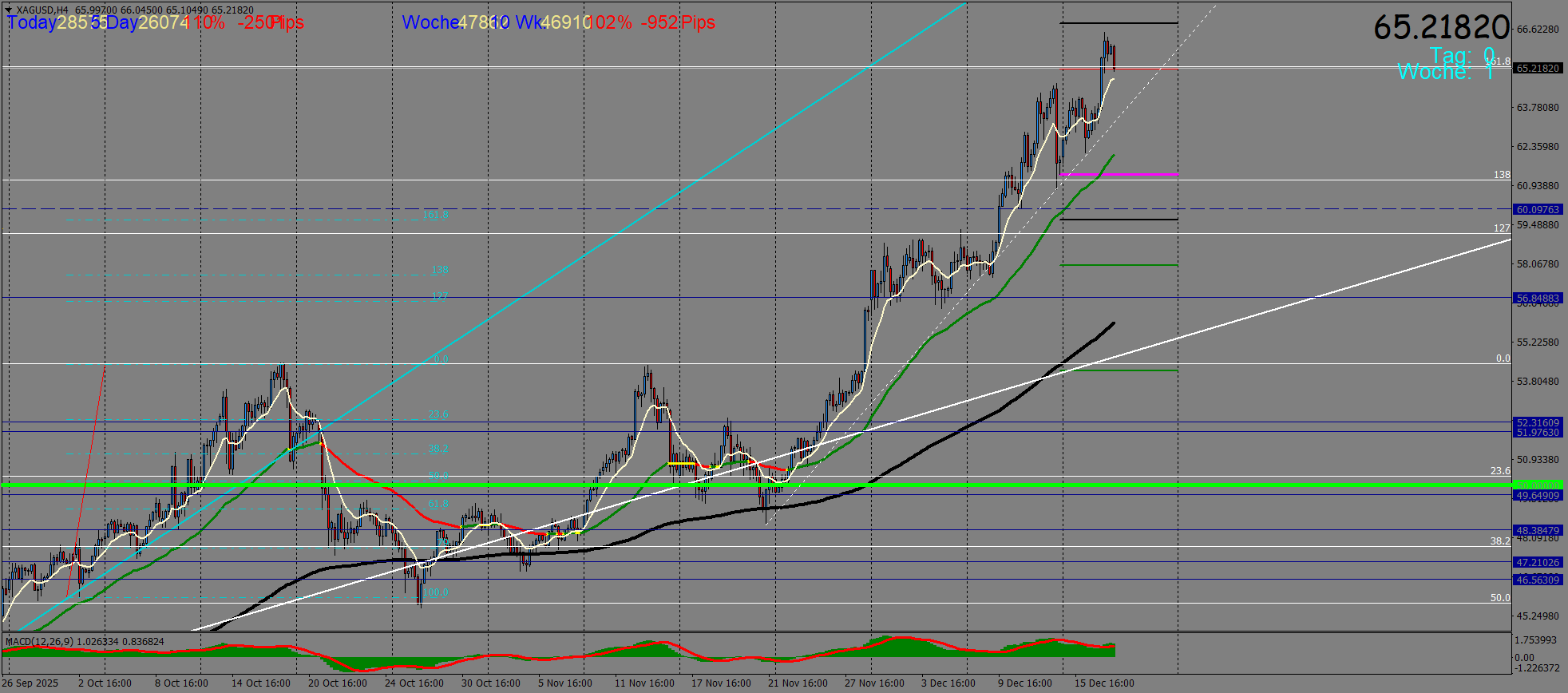The width and height of the screenshot is (1568, 693).
Task: Click the large 65.21820 price display
Action: click(1441, 28)
